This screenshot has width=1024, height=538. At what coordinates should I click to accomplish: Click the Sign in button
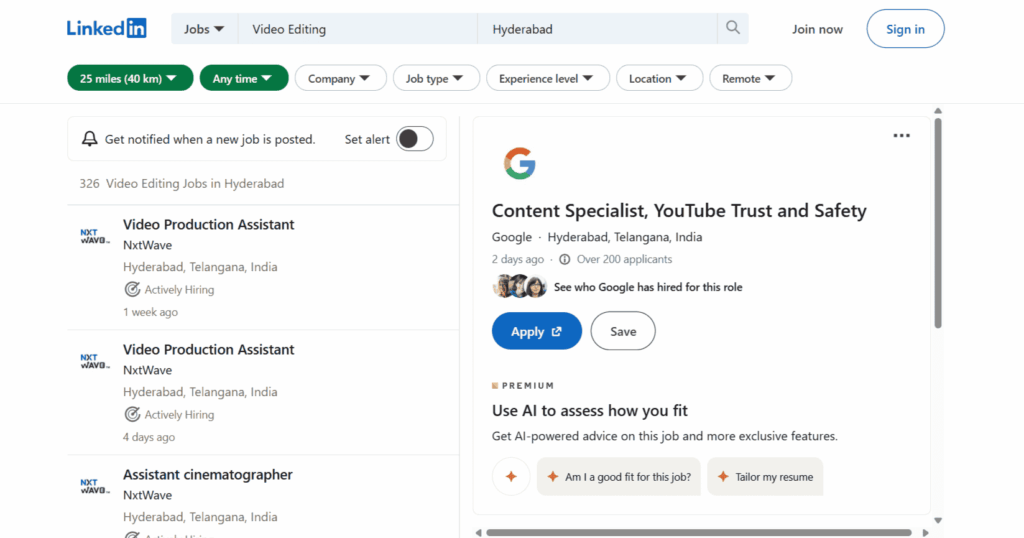coord(905,29)
